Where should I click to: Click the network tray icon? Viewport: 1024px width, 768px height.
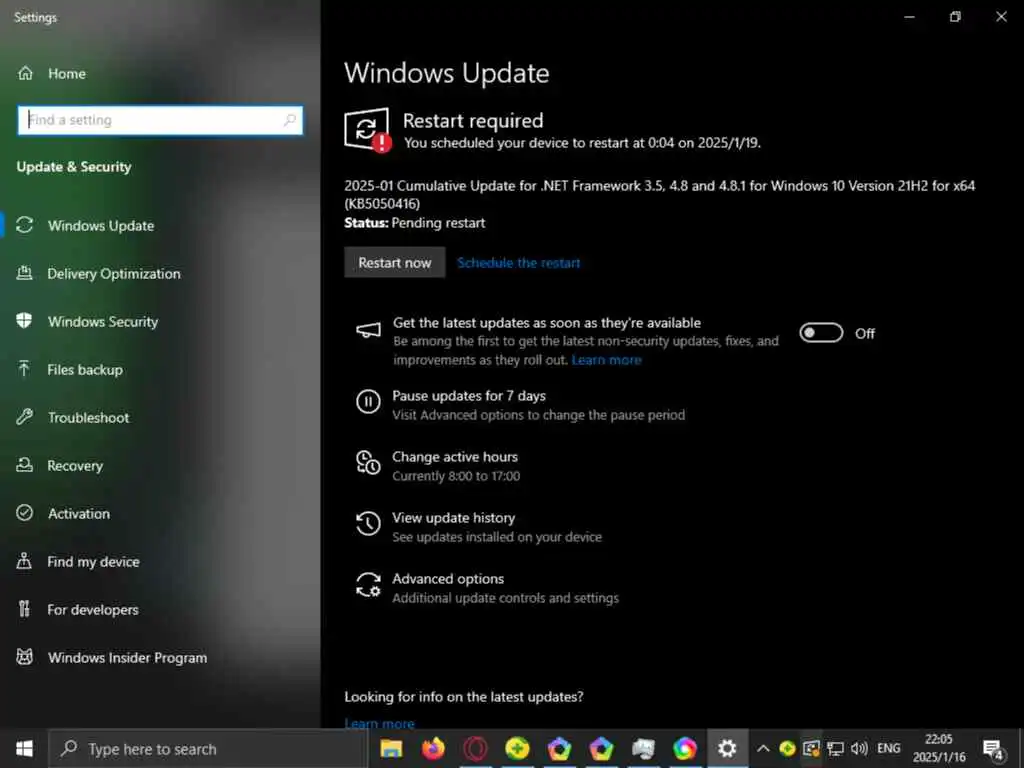point(835,748)
